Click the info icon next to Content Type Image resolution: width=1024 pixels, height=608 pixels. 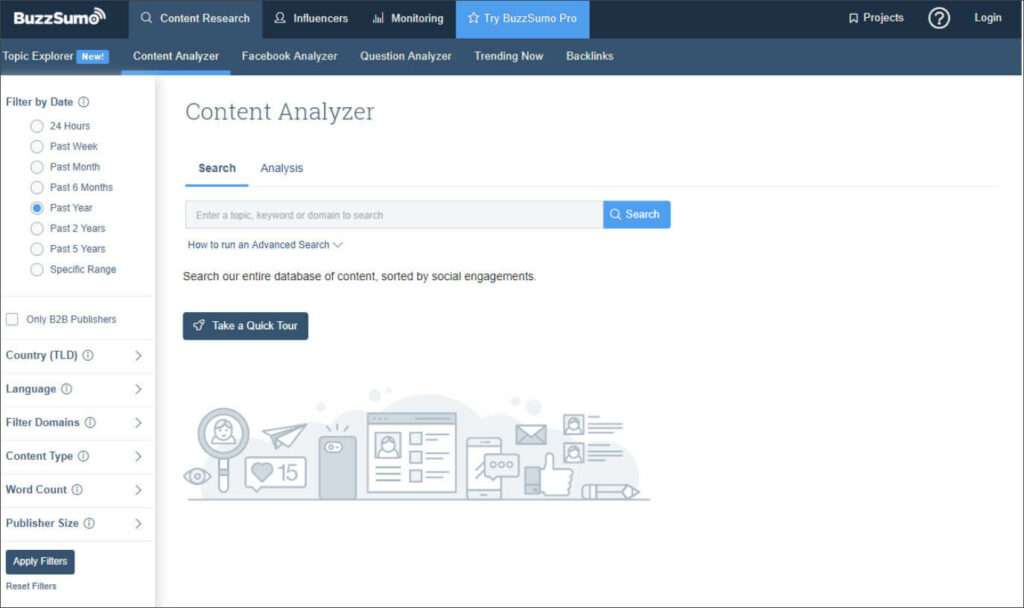pos(84,456)
